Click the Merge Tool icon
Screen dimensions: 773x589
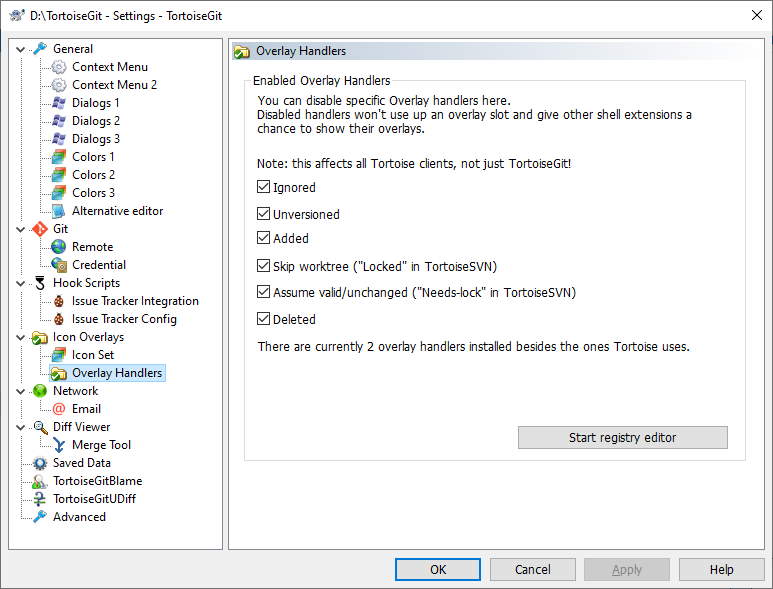click(59, 445)
